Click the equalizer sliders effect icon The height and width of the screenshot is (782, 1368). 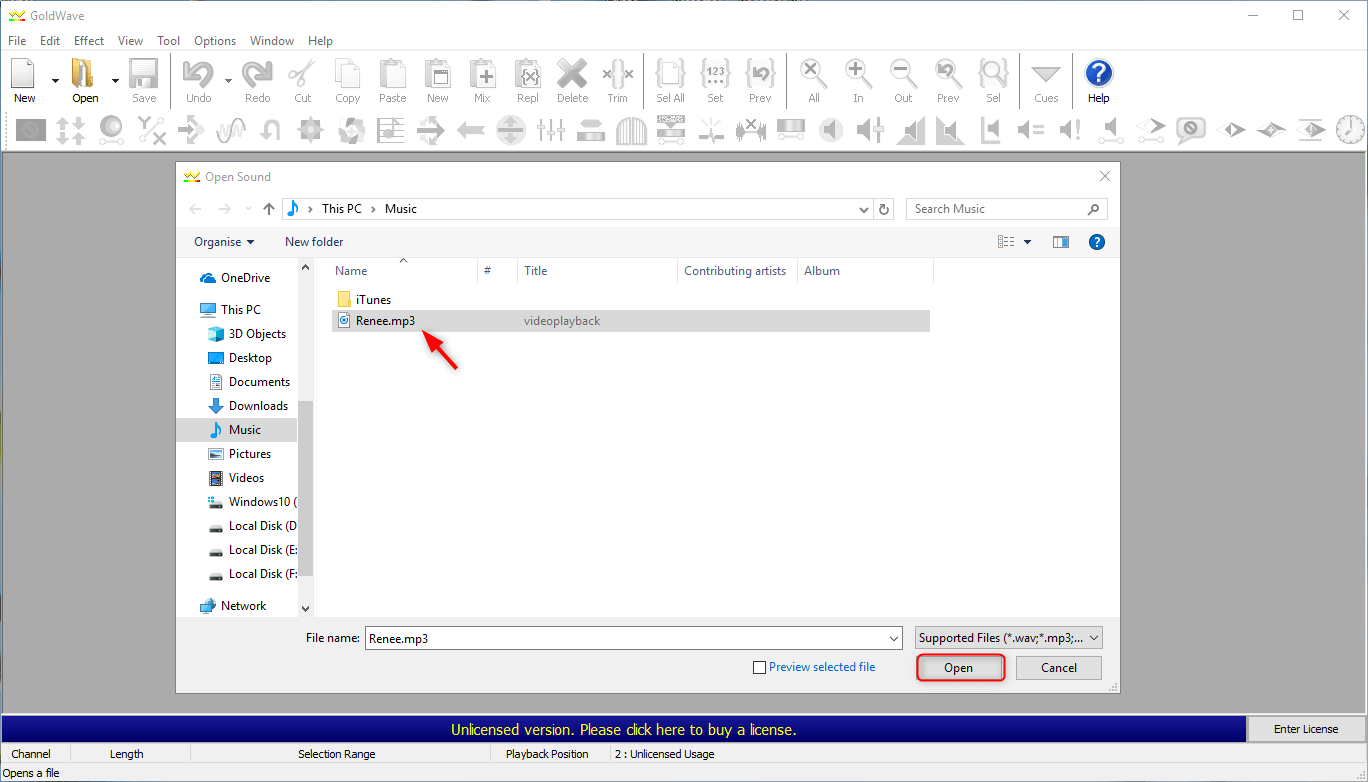[x=551, y=130]
